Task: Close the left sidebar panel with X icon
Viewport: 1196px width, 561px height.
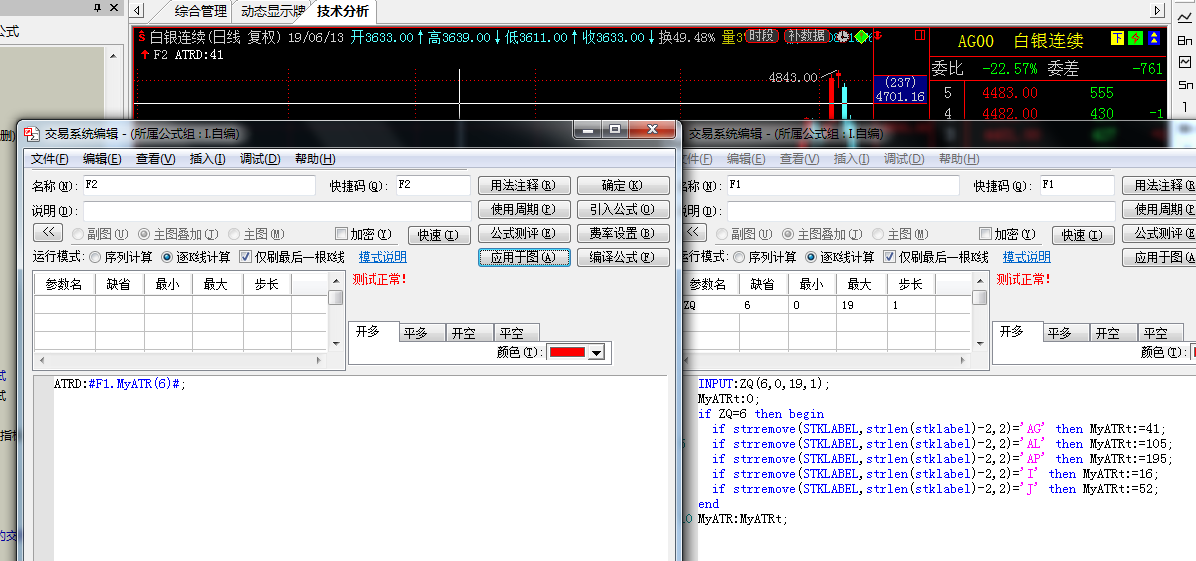Action: pyautogui.click(x=114, y=8)
